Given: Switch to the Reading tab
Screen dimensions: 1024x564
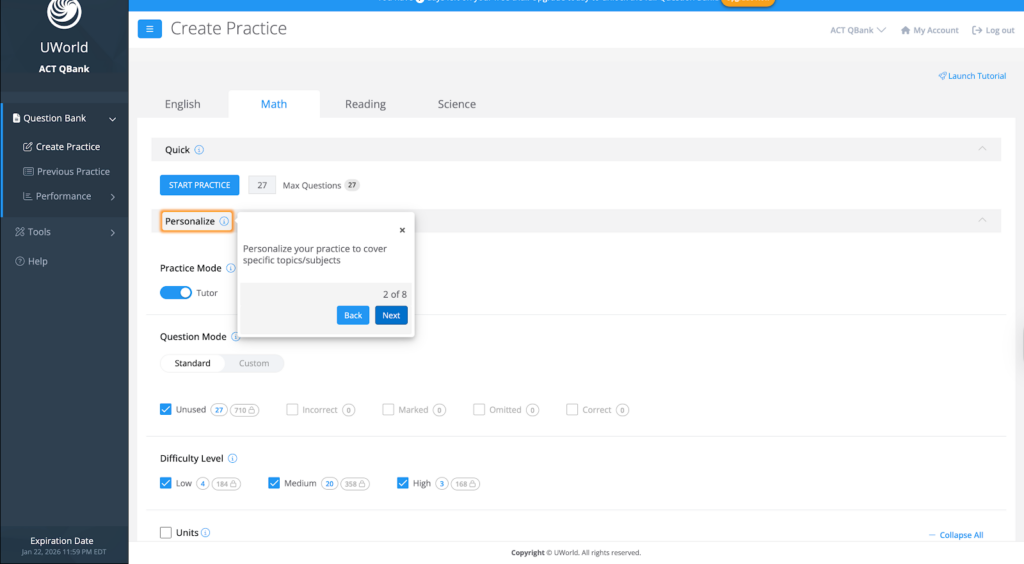Looking at the screenshot, I should tap(365, 104).
